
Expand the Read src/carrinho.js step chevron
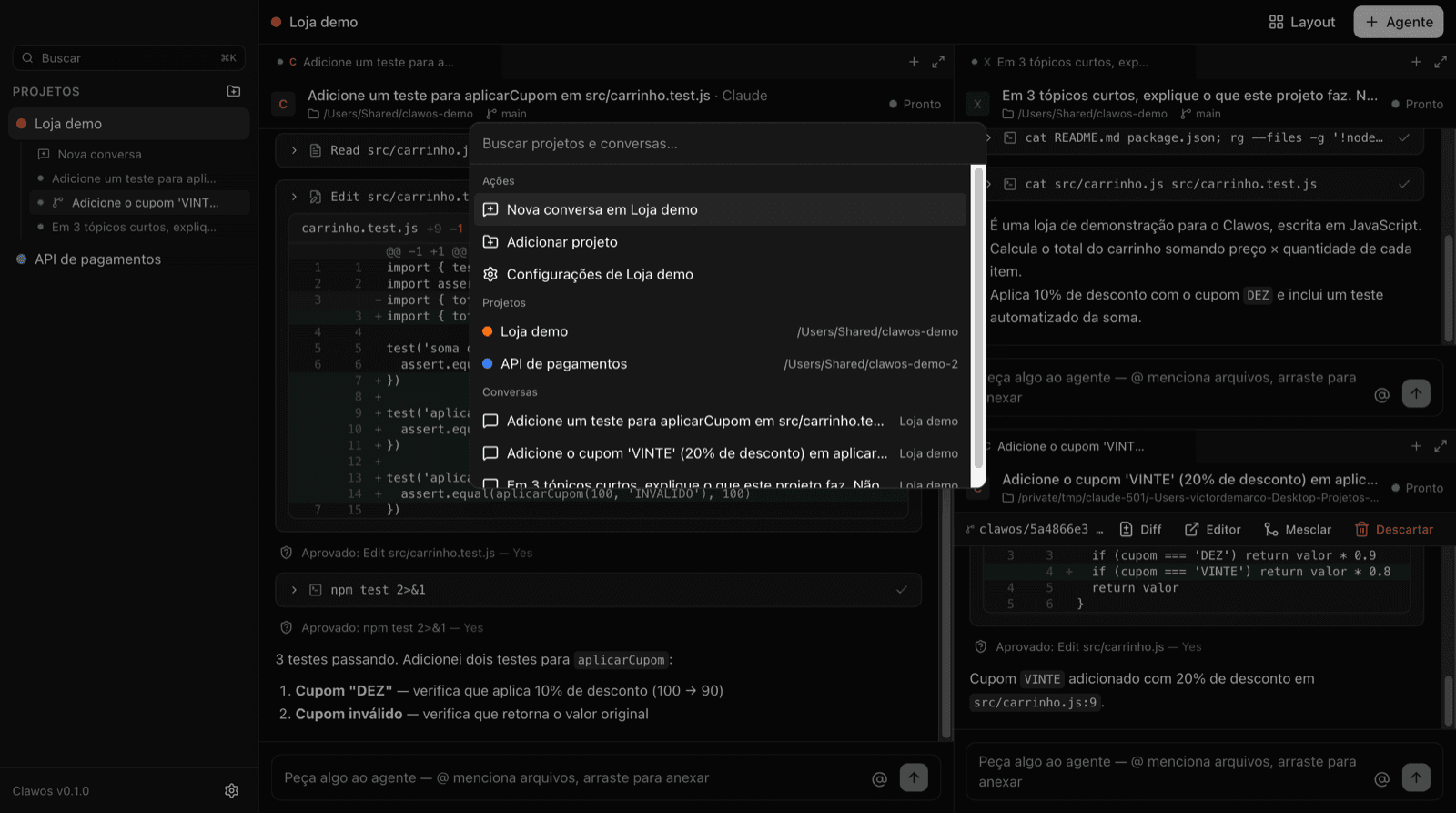coord(294,150)
